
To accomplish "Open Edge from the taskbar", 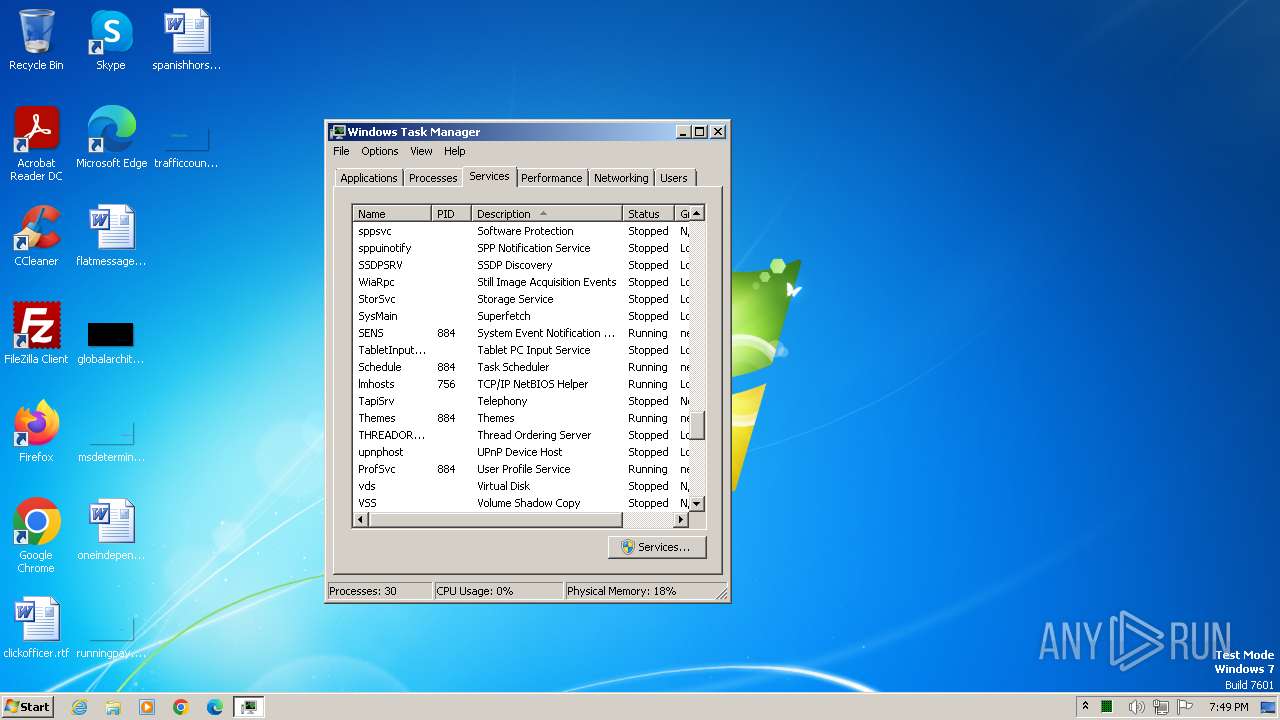I will (x=215, y=707).
